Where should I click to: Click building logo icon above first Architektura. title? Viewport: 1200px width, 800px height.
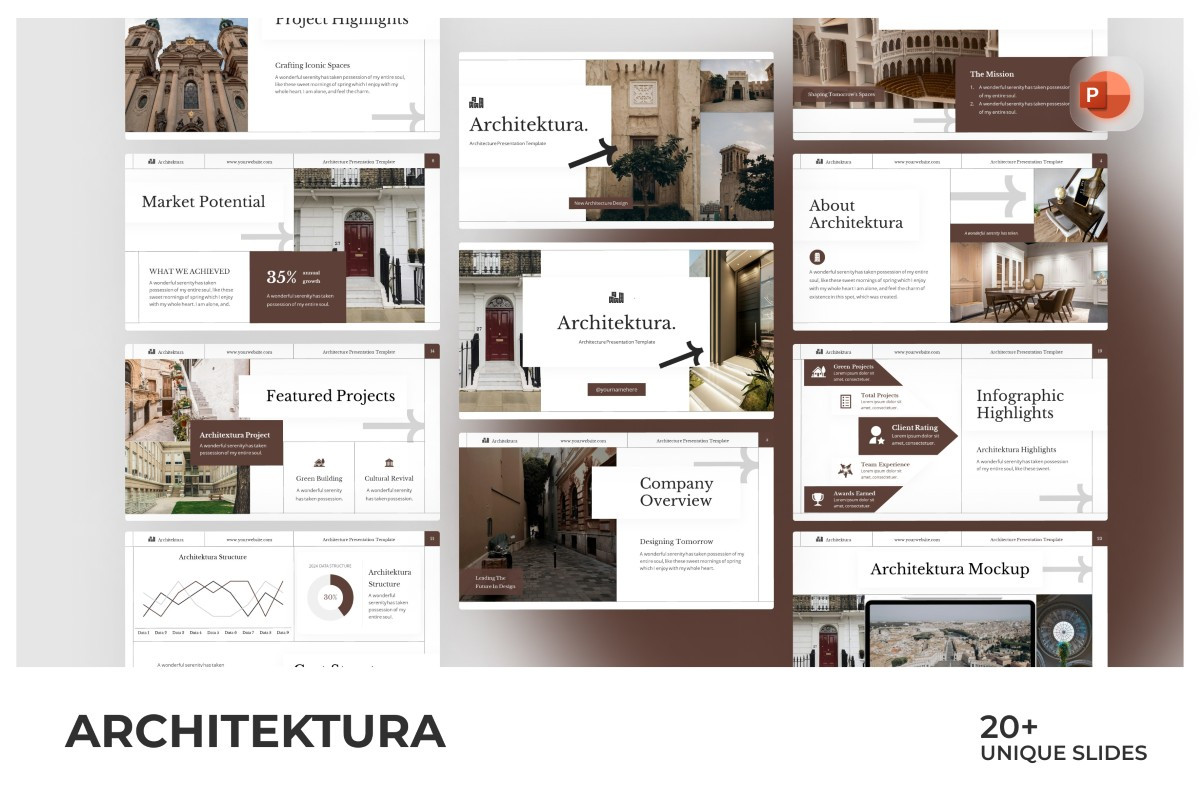point(476,102)
